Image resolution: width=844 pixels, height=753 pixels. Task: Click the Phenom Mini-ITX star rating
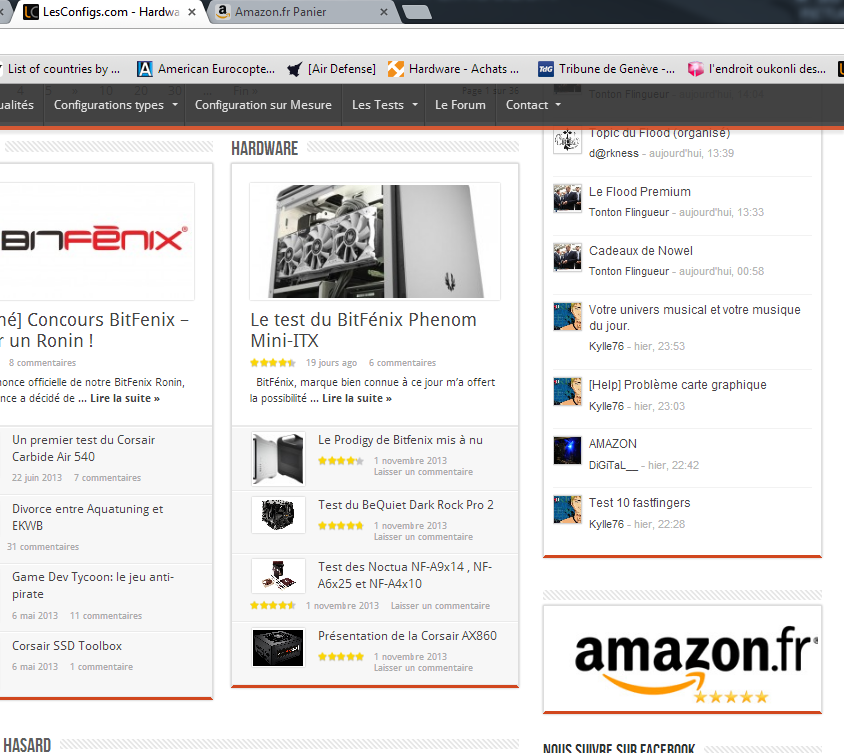[x=273, y=363]
